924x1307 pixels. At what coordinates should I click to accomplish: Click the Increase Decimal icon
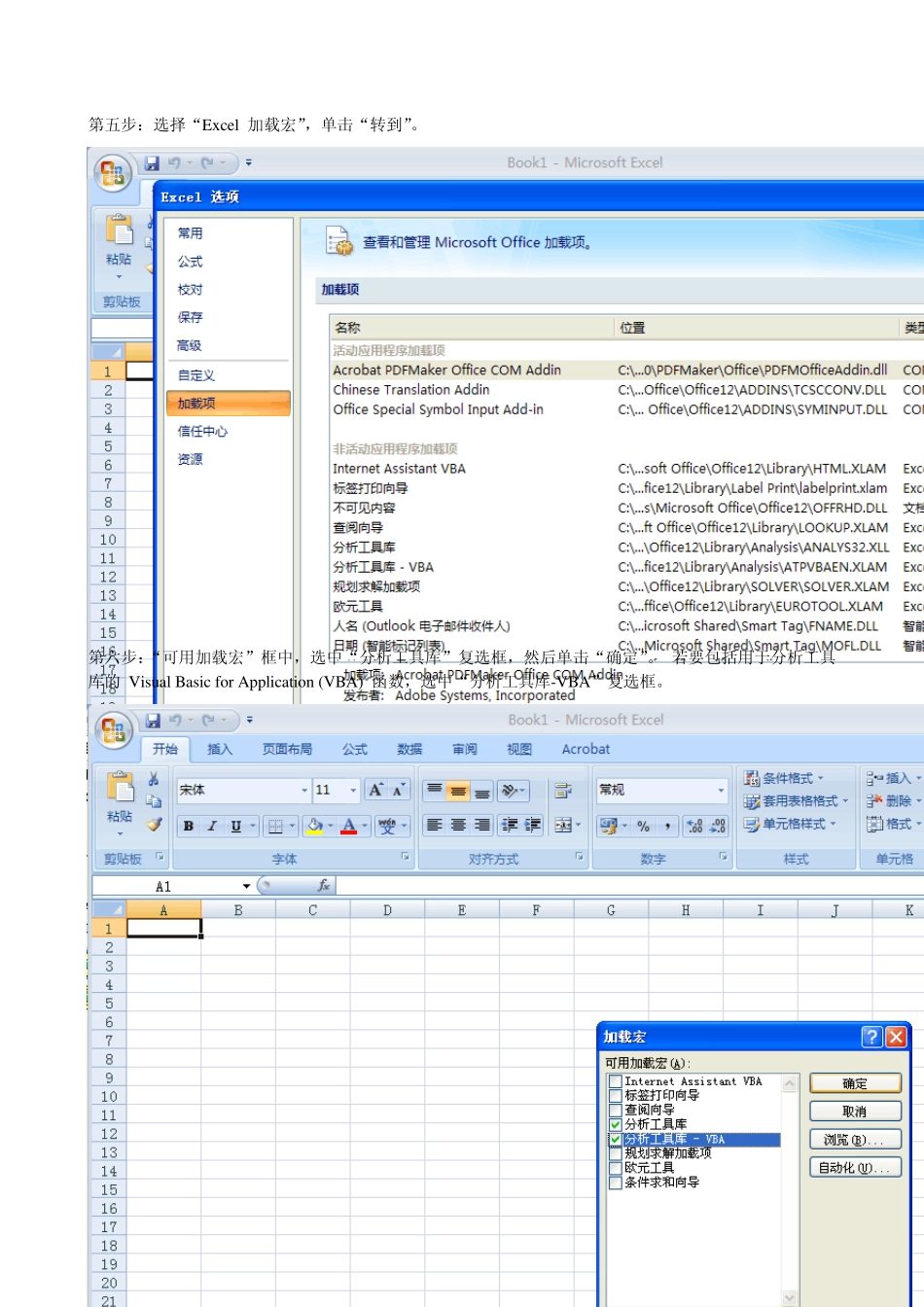tap(694, 826)
